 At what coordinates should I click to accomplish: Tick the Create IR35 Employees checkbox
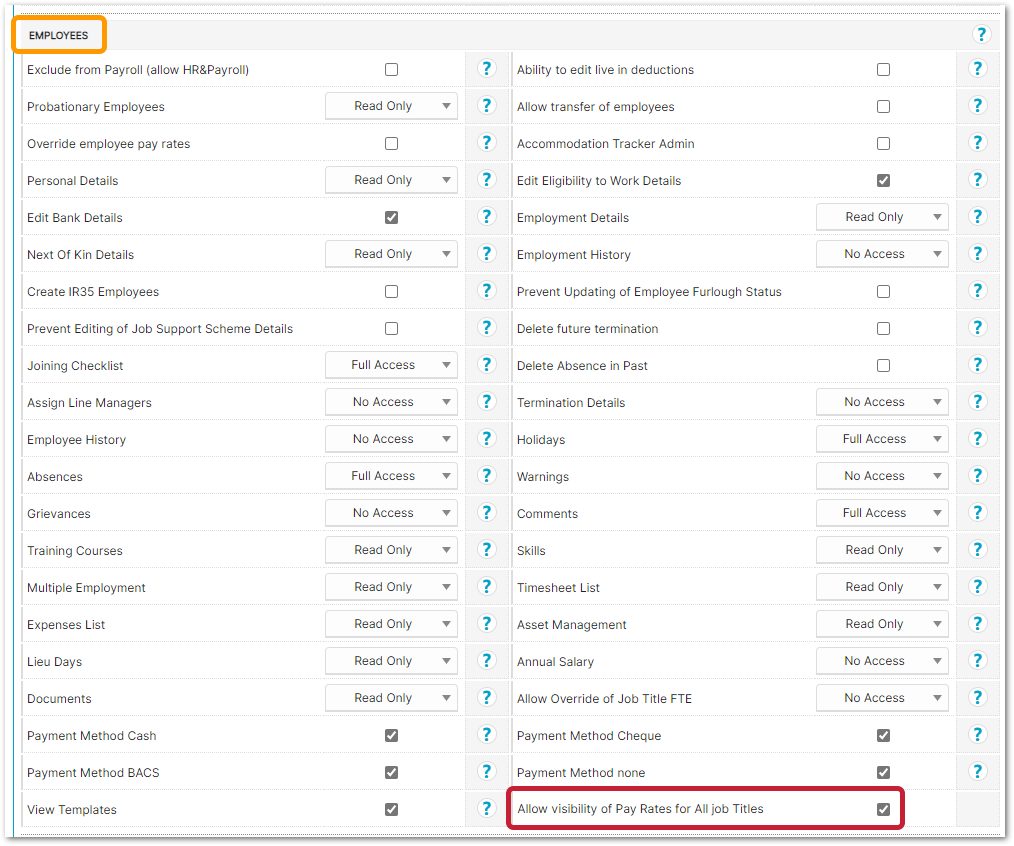[391, 292]
